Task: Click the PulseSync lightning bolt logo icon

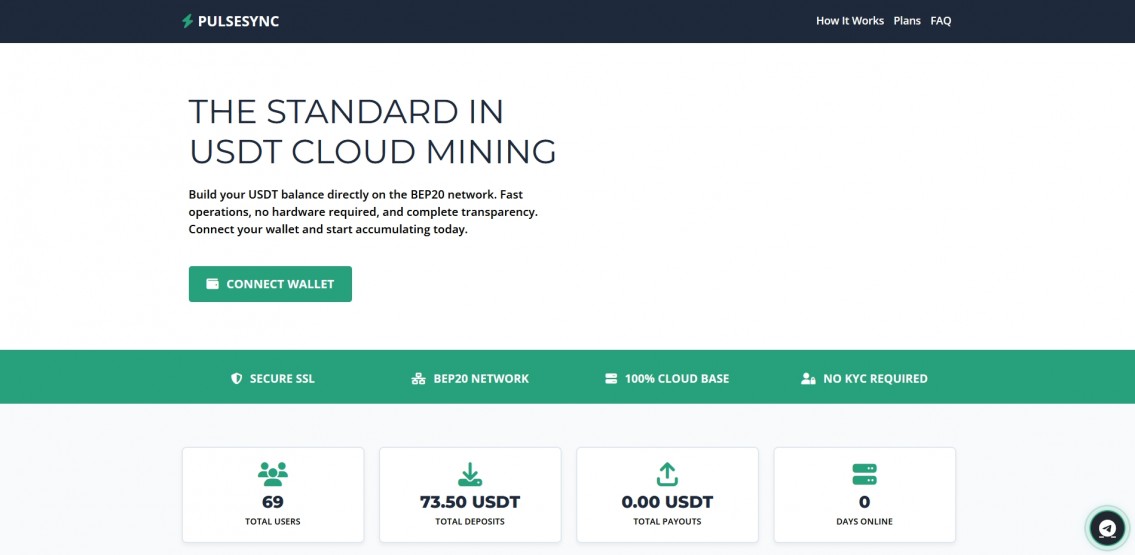Action: 187,21
